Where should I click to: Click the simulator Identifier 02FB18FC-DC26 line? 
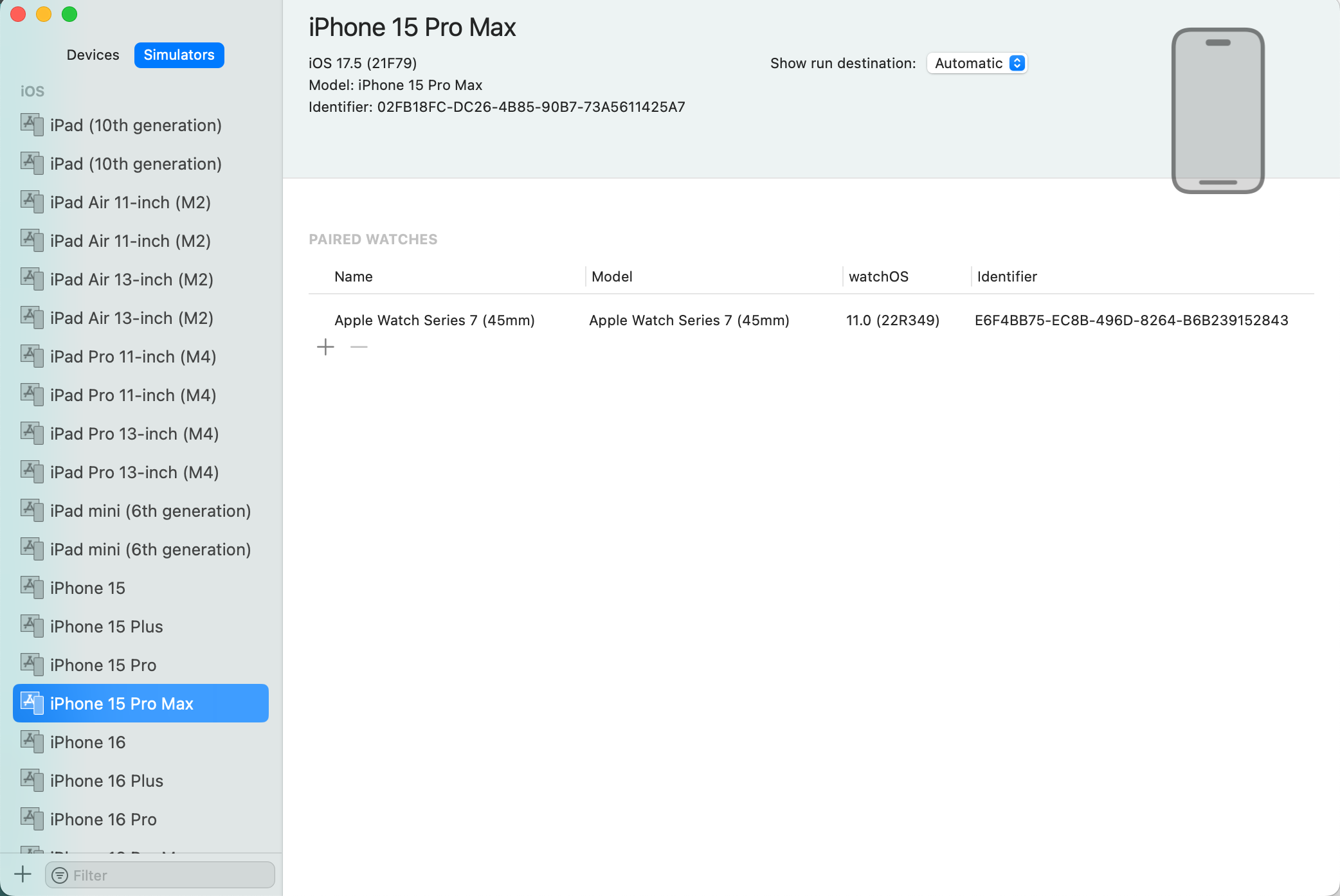[497, 107]
